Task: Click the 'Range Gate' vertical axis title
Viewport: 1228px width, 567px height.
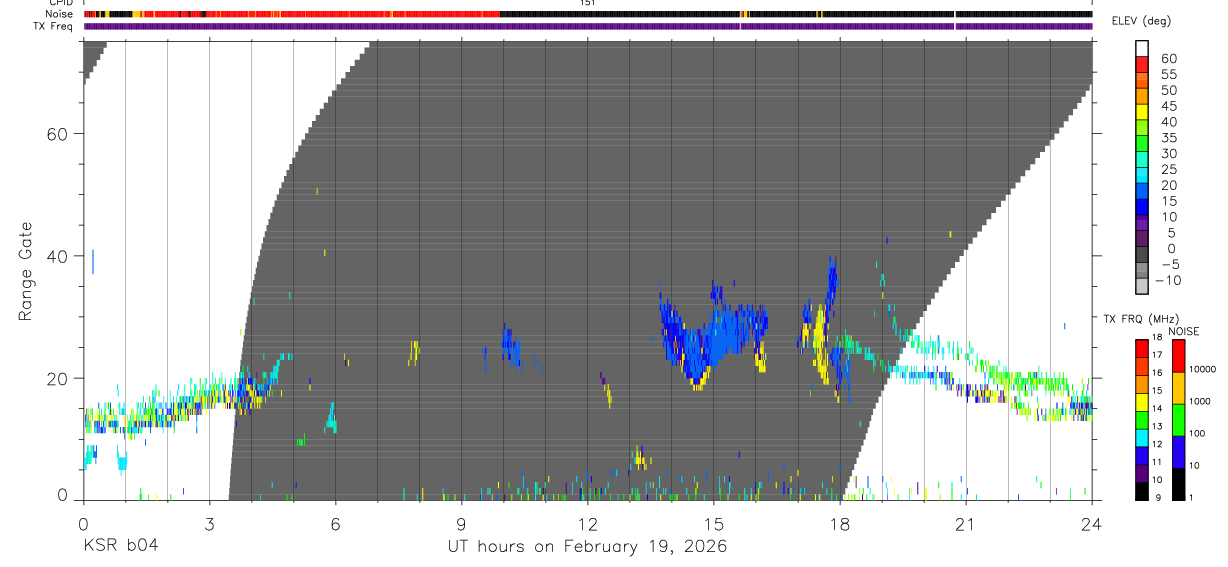Action: (x=25, y=271)
